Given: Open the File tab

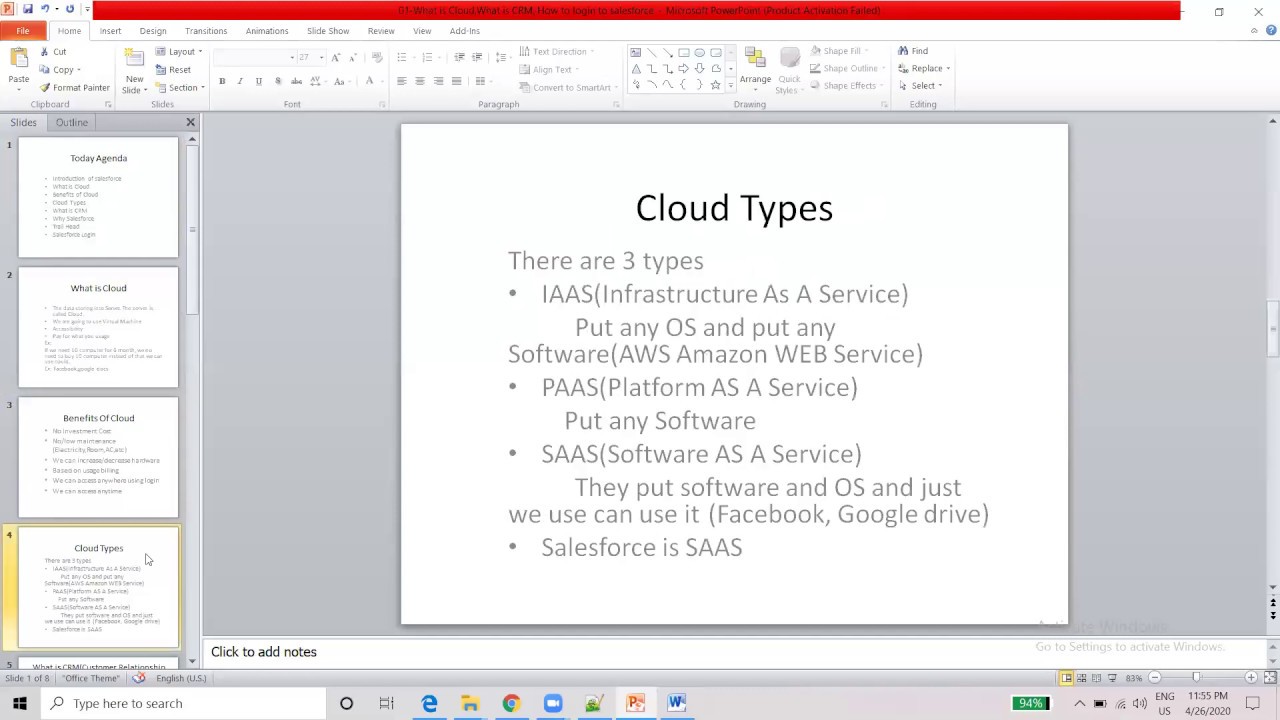Looking at the screenshot, I should pyautogui.click(x=23, y=31).
